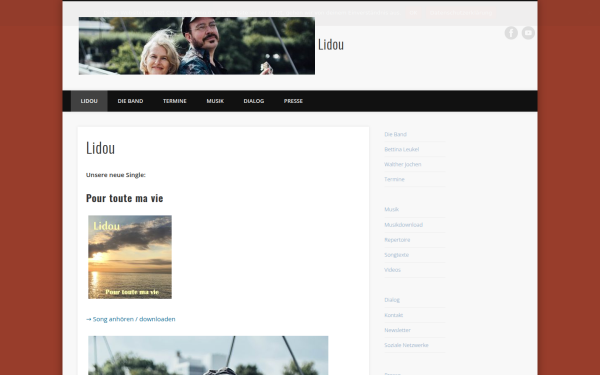Open the MUSIK menu item

click(215, 101)
